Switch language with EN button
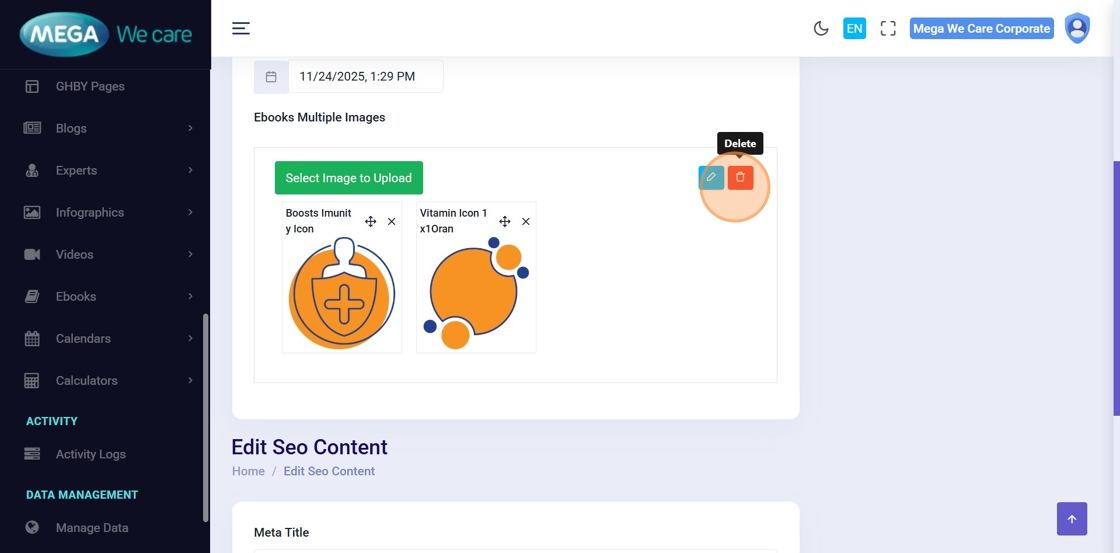1120x553 pixels. click(x=854, y=28)
